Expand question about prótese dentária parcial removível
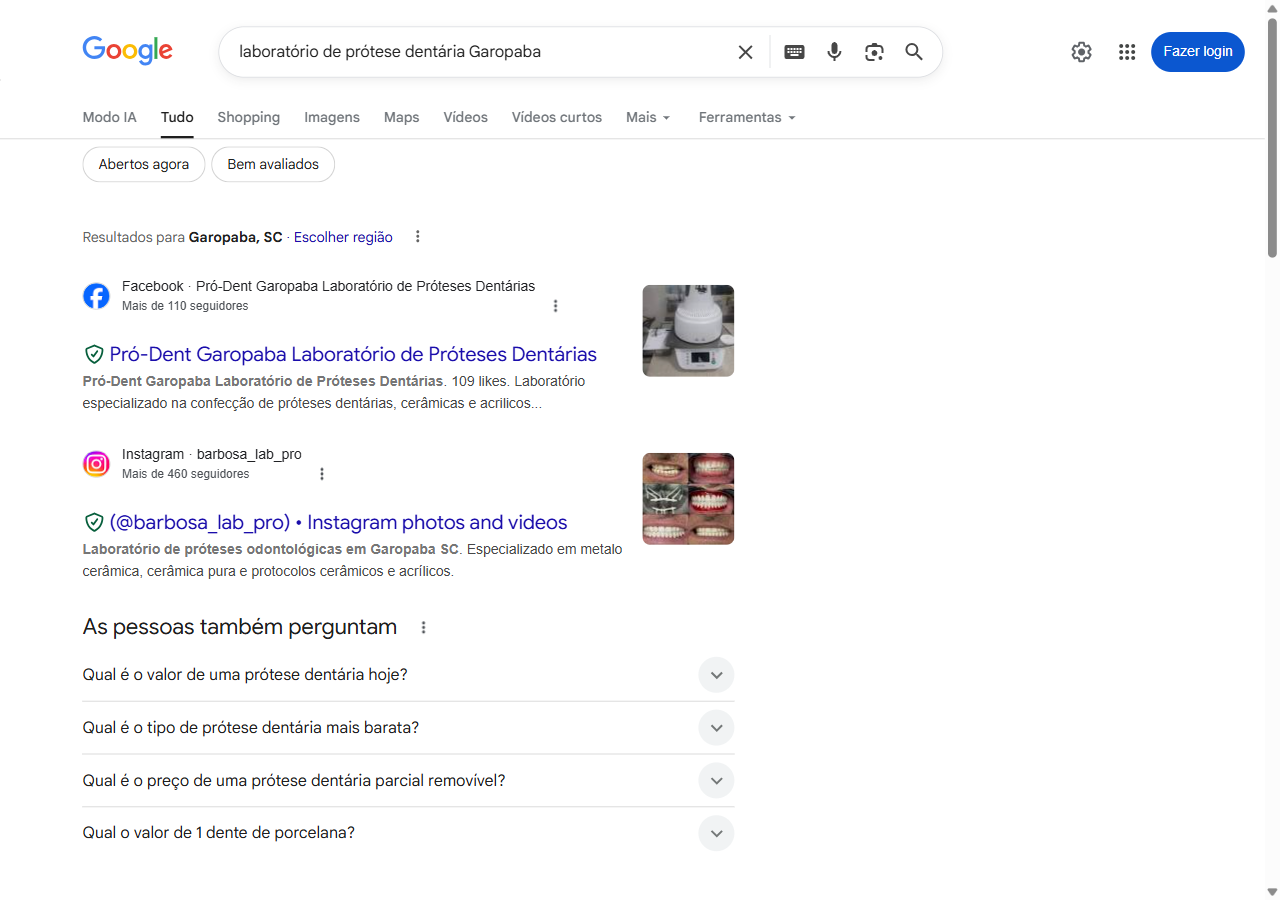The height and width of the screenshot is (900, 1280). point(408,781)
